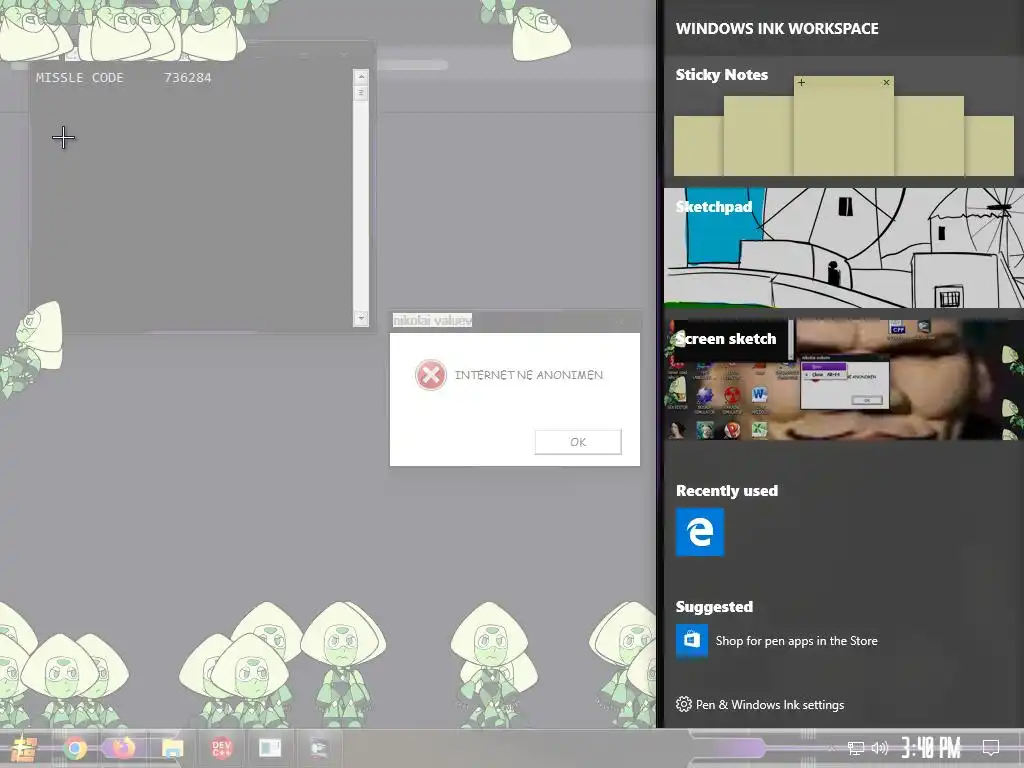Open Google Chrome from taskbar
The image size is (1024, 768).
pos(75,748)
